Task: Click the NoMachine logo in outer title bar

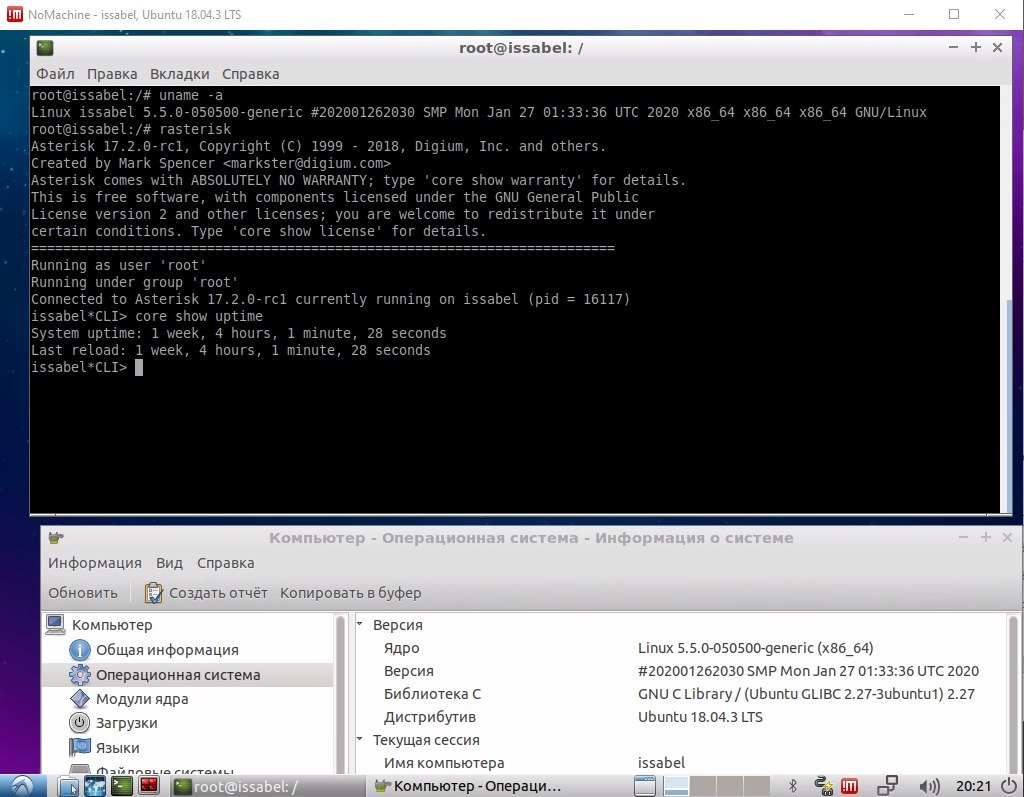Action: (14, 14)
